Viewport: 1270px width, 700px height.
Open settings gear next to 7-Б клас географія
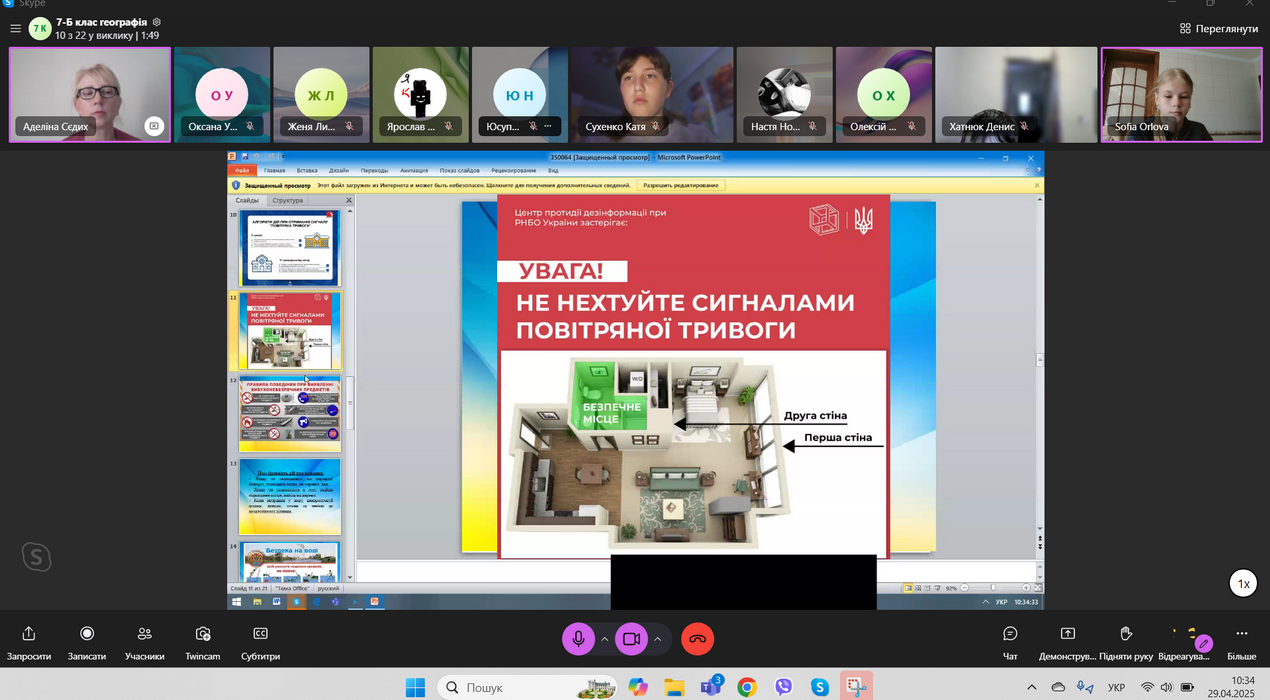tap(157, 22)
